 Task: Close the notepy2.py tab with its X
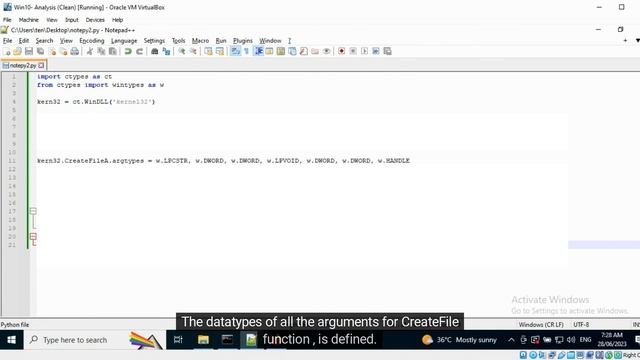[x=41, y=65]
